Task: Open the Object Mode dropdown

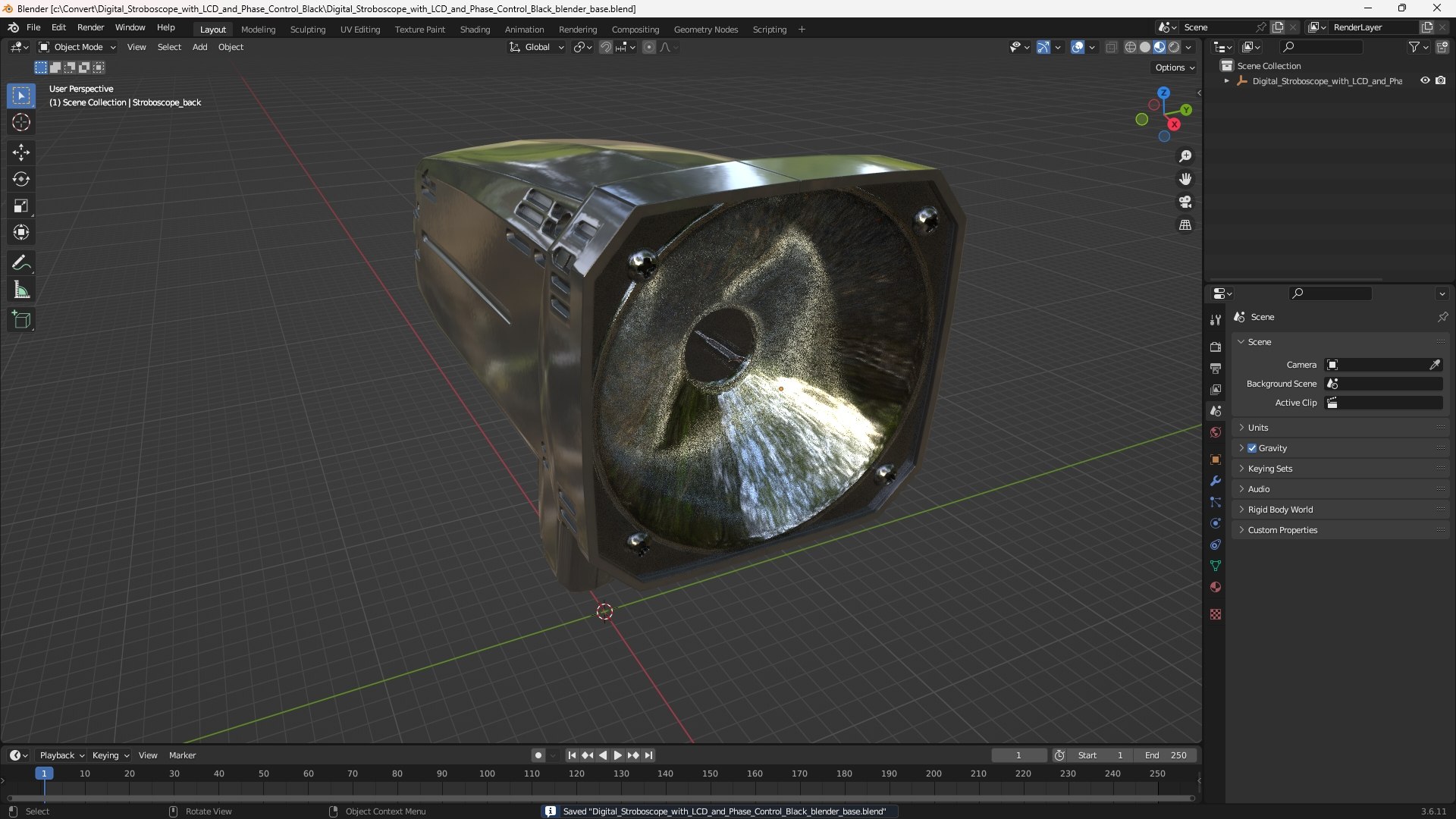Action: pyautogui.click(x=77, y=47)
